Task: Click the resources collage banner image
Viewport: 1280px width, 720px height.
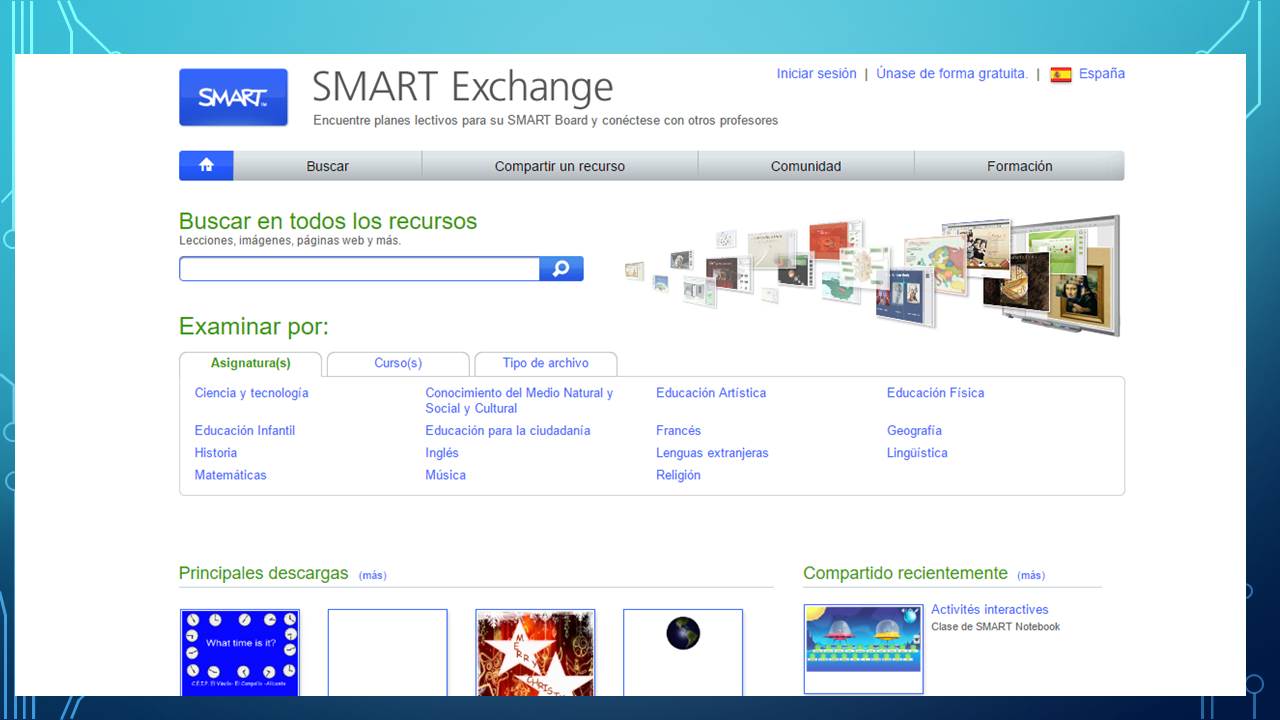Action: pos(872,275)
